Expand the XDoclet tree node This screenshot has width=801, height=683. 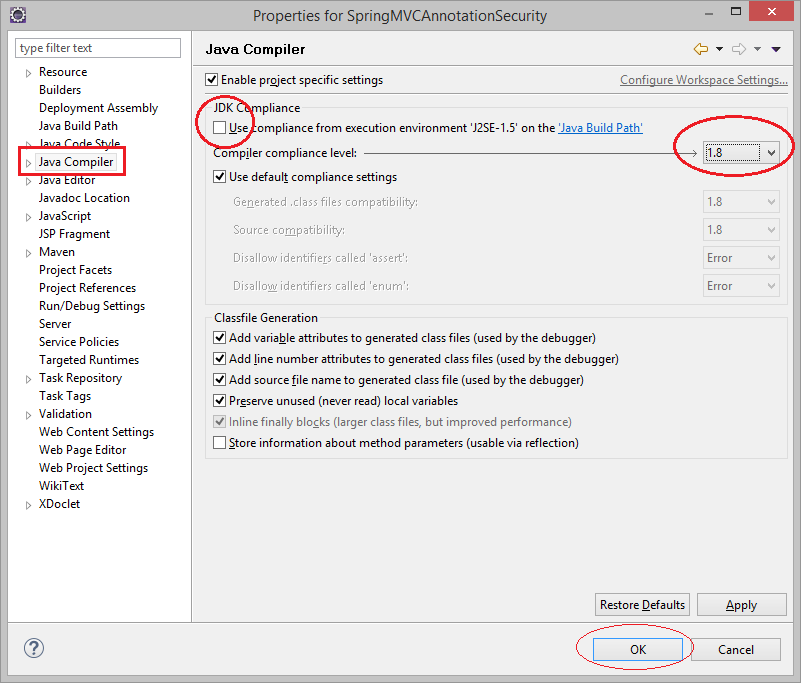click(x=29, y=505)
